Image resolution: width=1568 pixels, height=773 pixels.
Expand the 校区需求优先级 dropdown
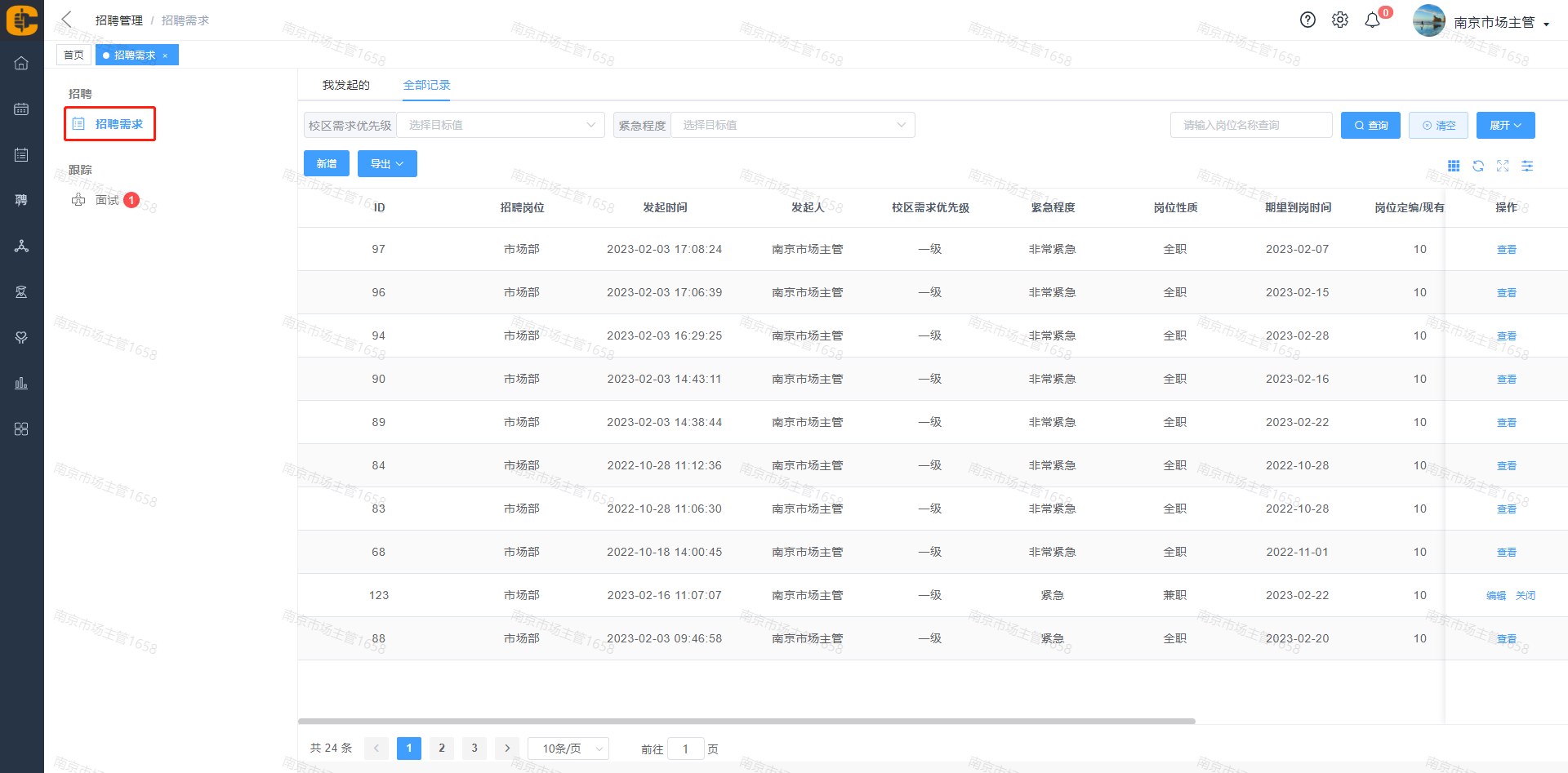point(500,126)
